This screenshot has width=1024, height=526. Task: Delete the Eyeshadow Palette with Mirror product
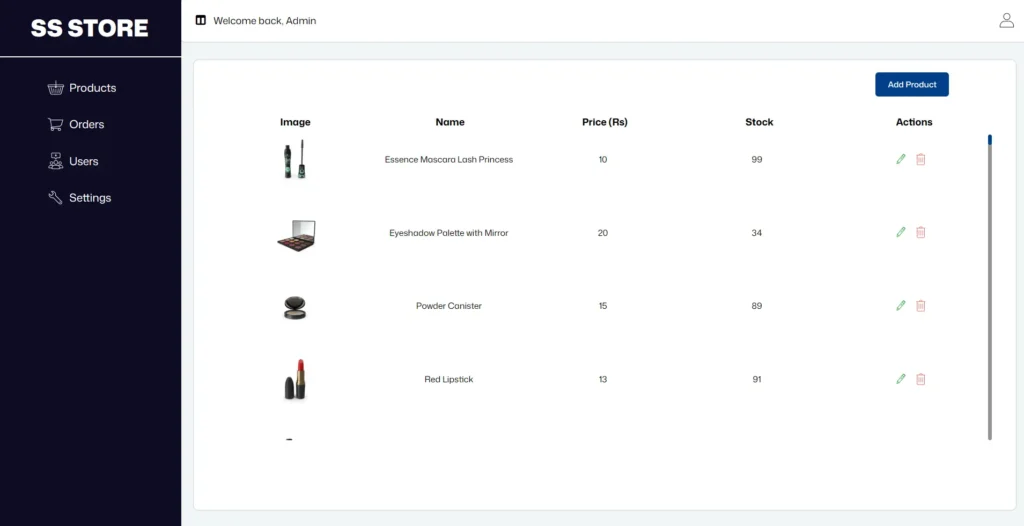click(921, 232)
